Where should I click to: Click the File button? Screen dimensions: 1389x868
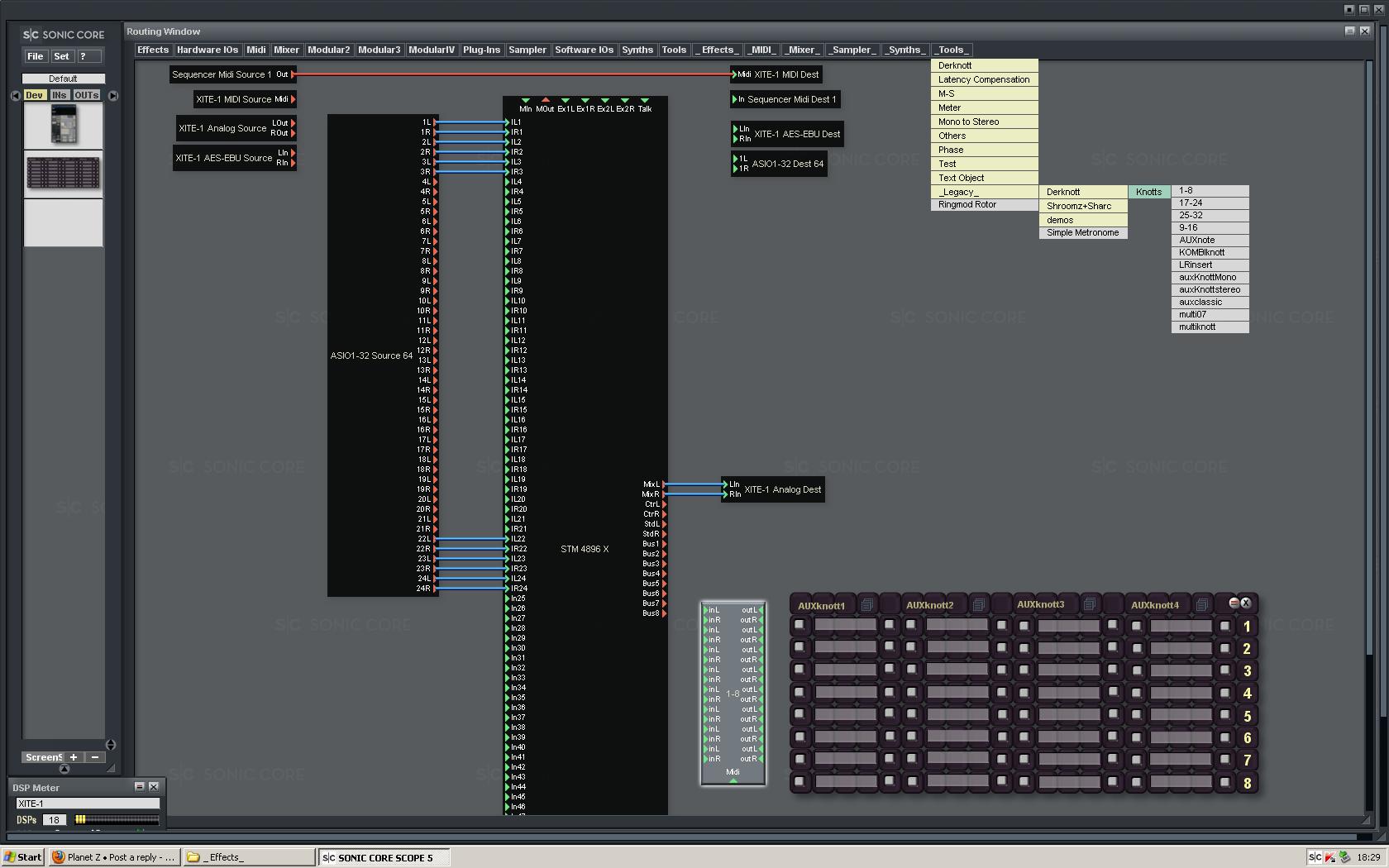point(35,56)
